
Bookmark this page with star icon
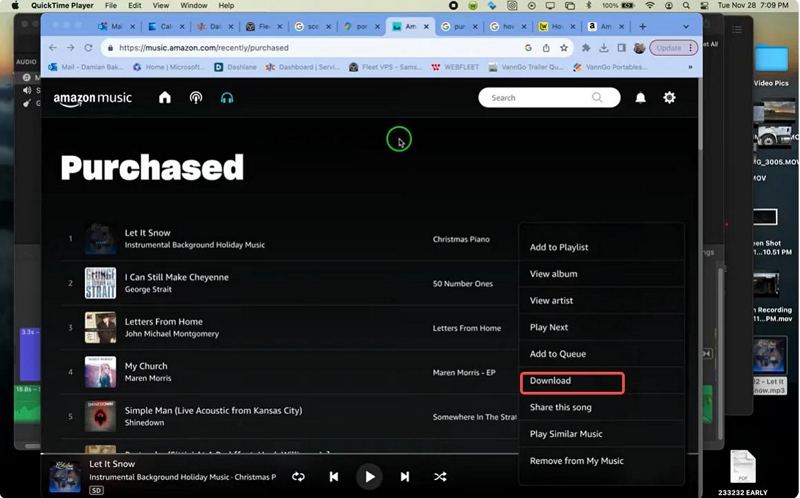[564, 47]
